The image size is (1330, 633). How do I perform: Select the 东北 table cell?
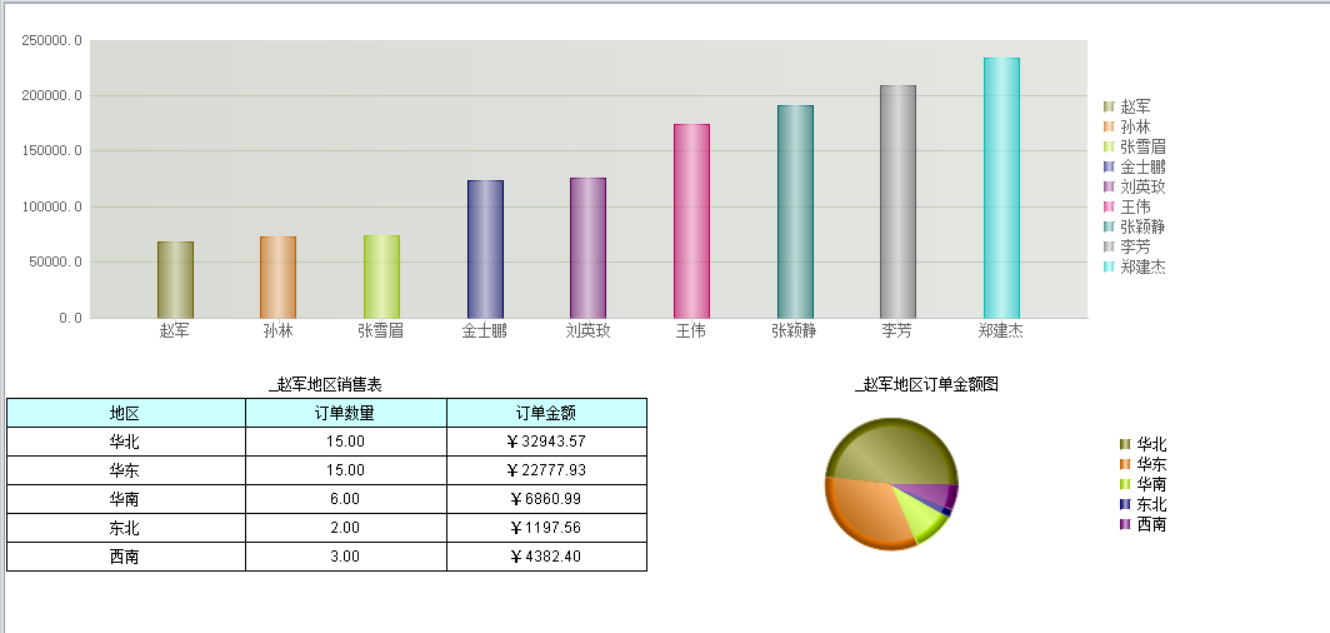(x=126, y=528)
